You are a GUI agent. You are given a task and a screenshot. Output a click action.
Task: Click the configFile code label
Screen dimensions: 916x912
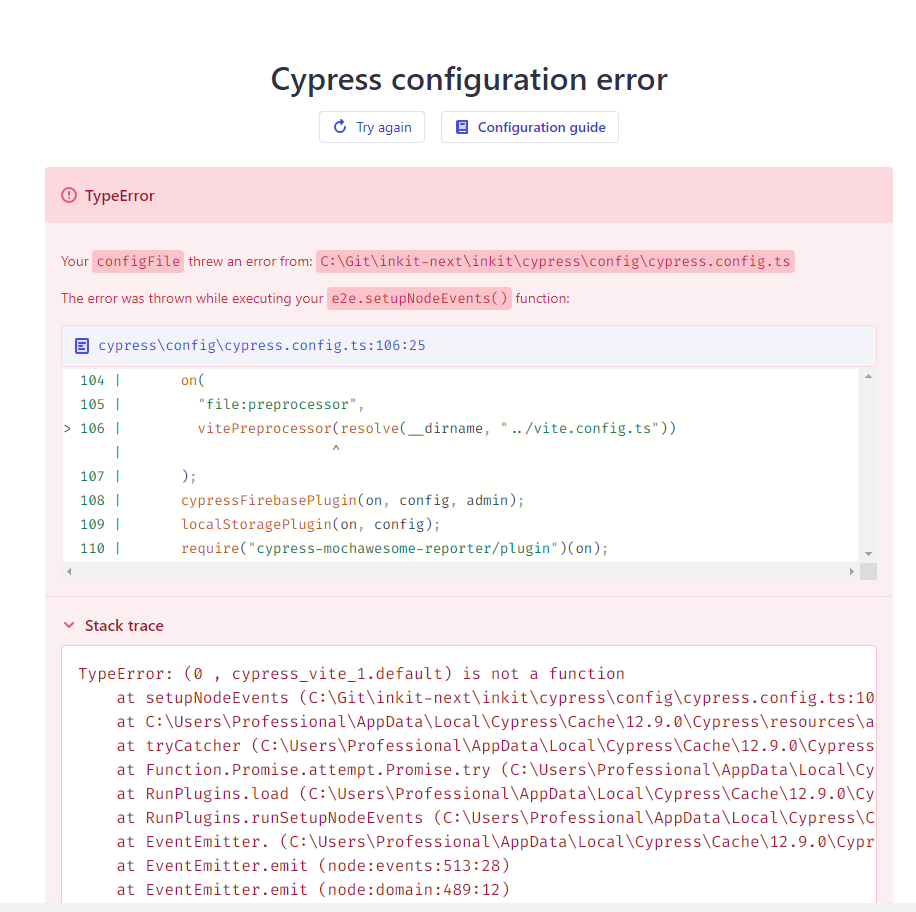click(x=138, y=261)
